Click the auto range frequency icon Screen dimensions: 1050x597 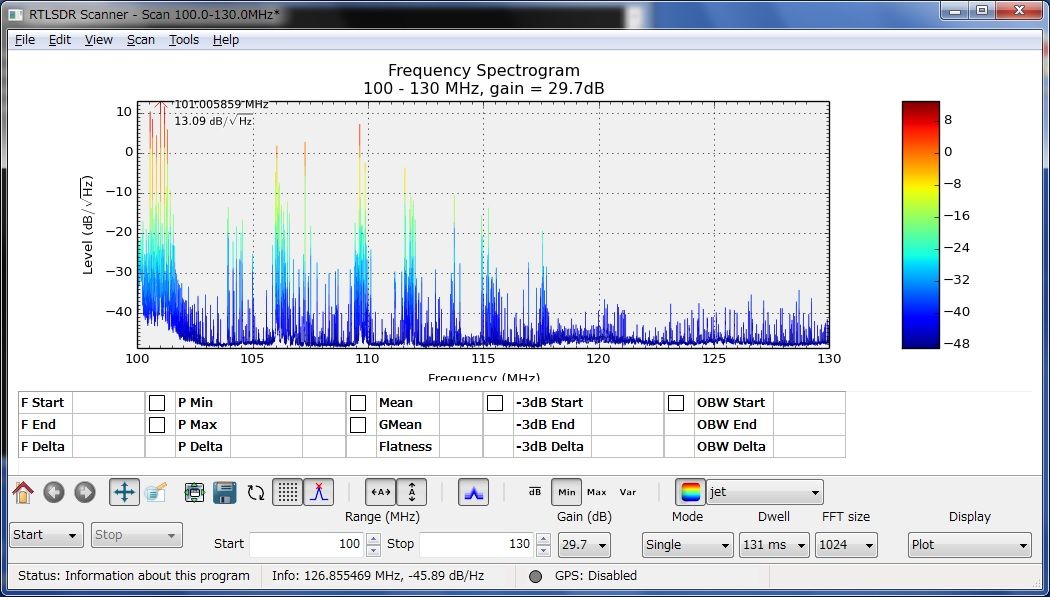click(381, 491)
